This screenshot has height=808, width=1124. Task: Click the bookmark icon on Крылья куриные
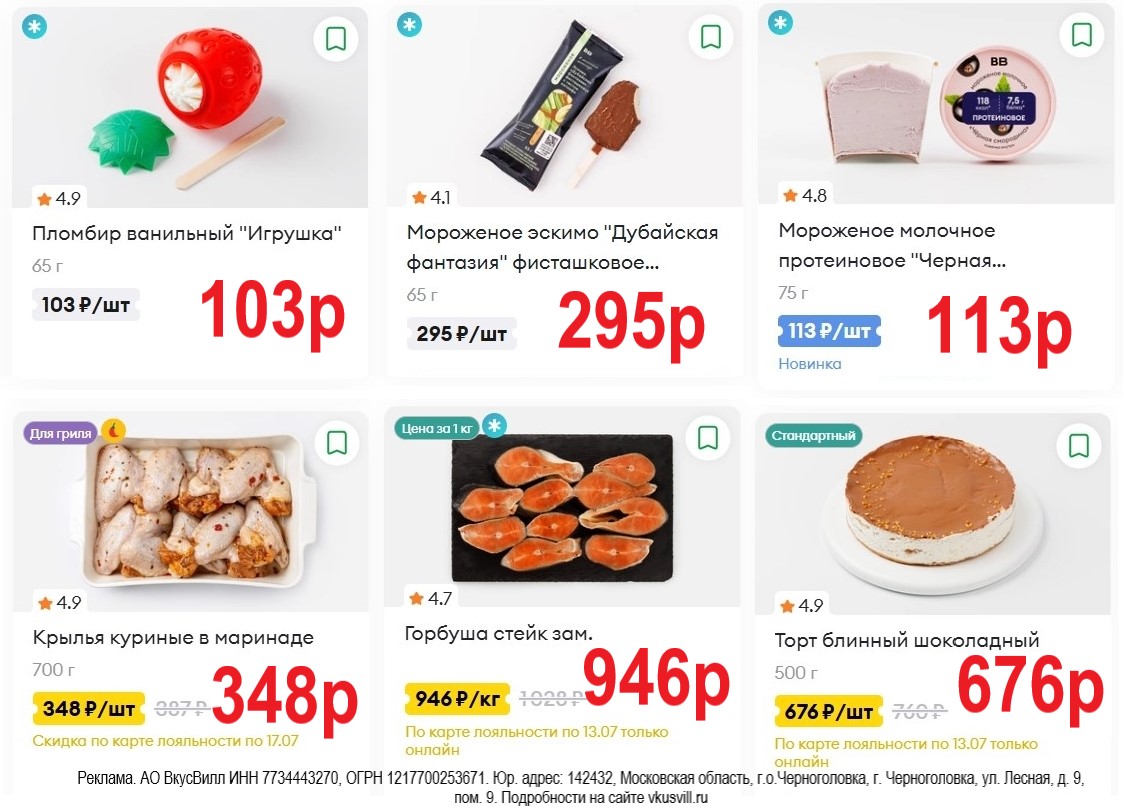click(x=337, y=442)
